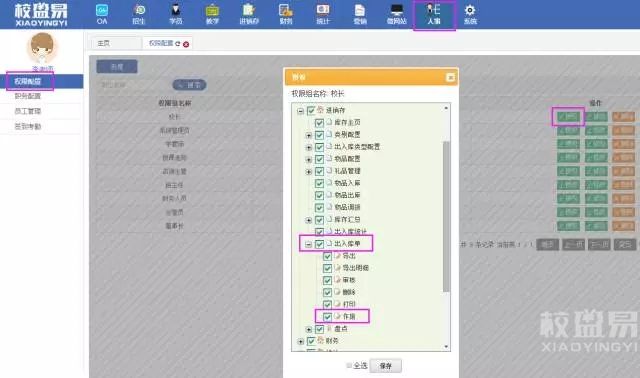
Task: Open the 教学 module icon
Action: [212, 14]
